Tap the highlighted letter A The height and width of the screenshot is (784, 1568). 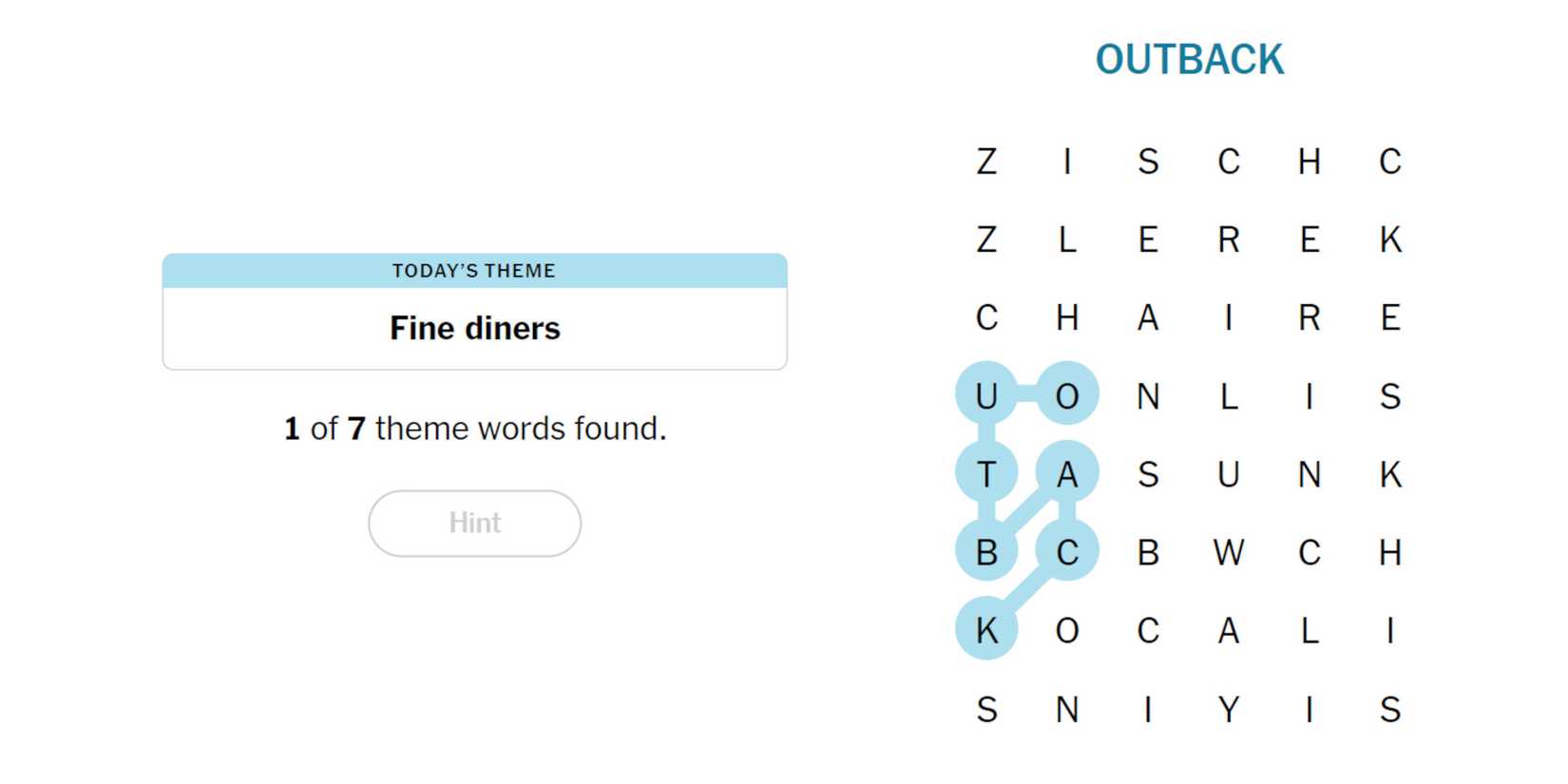click(x=1067, y=473)
